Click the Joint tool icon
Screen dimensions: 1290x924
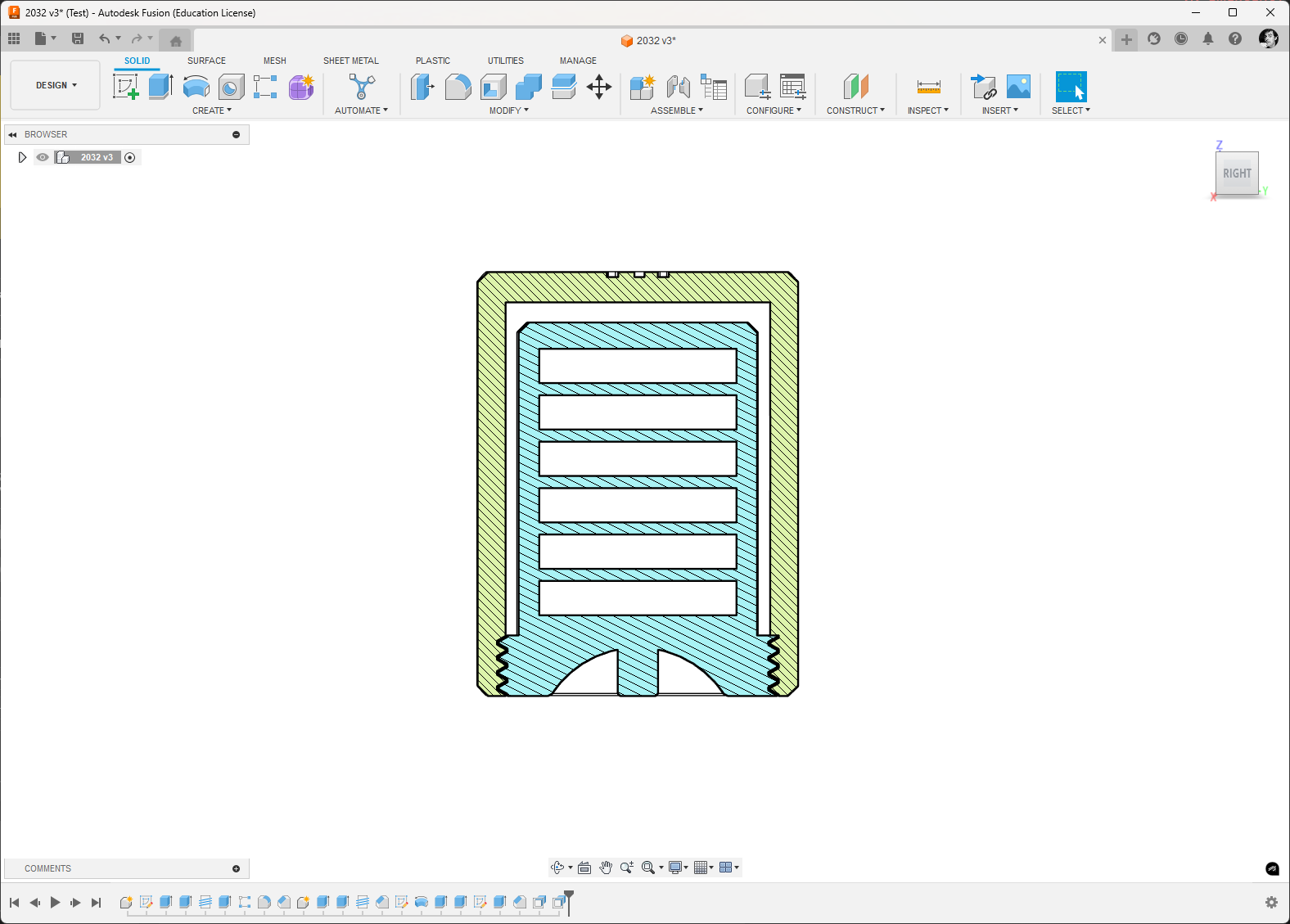[678, 87]
